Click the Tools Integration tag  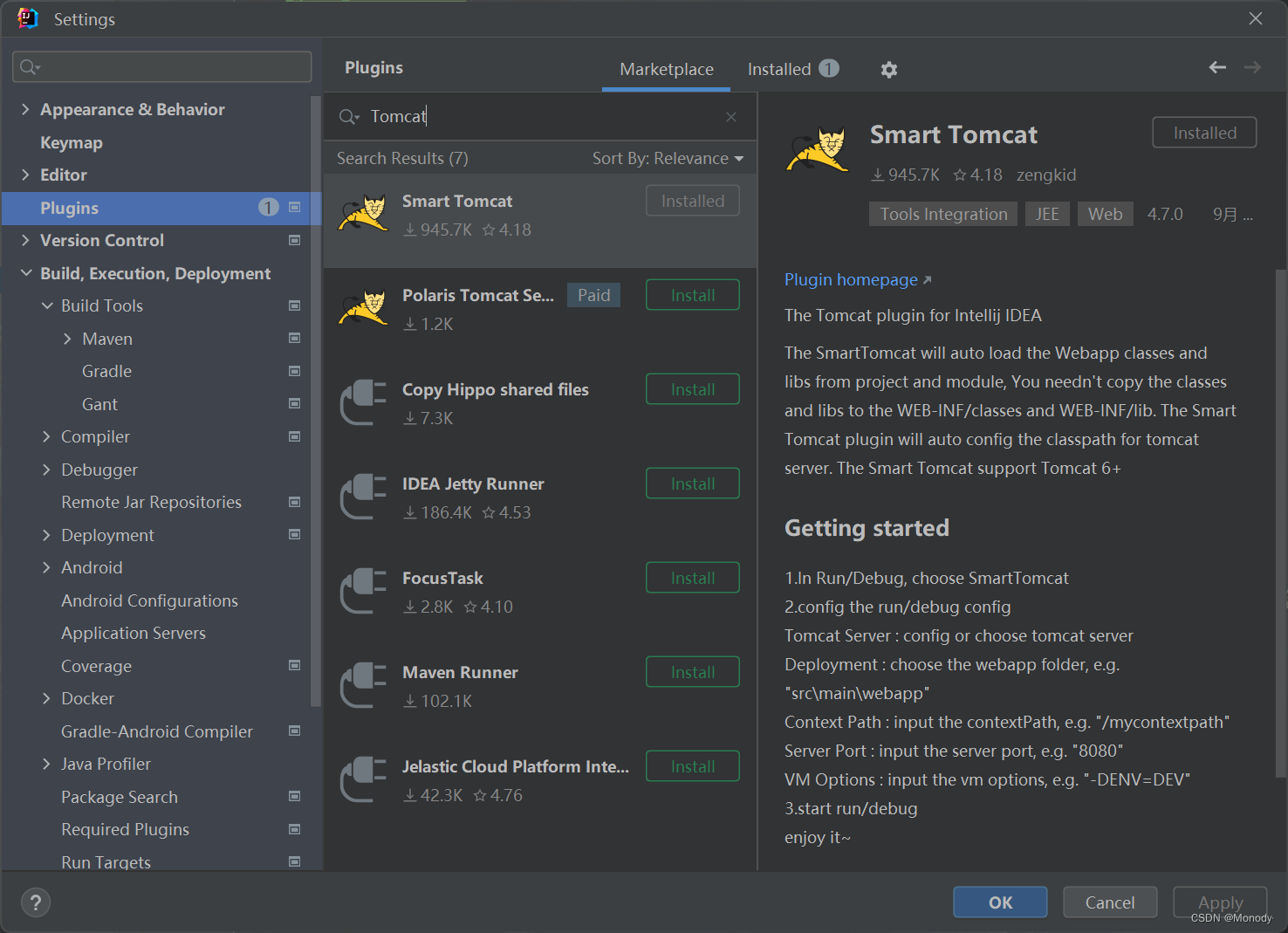point(943,214)
